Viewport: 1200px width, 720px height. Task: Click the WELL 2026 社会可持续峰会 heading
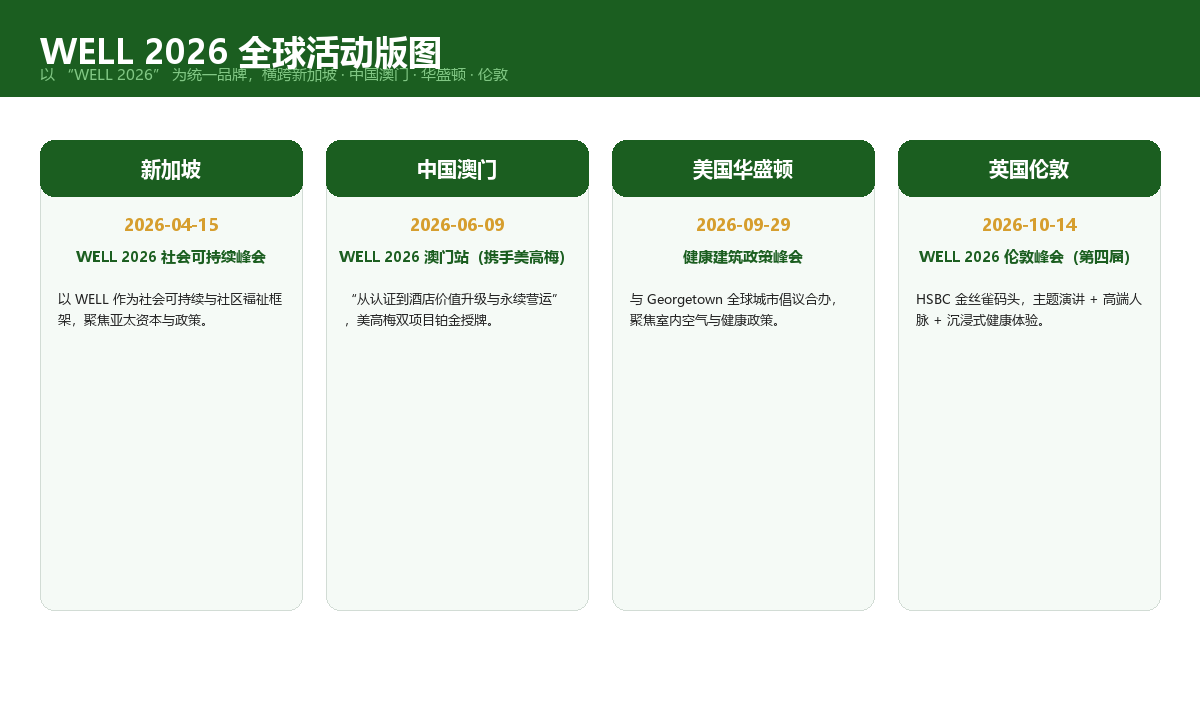point(171,257)
